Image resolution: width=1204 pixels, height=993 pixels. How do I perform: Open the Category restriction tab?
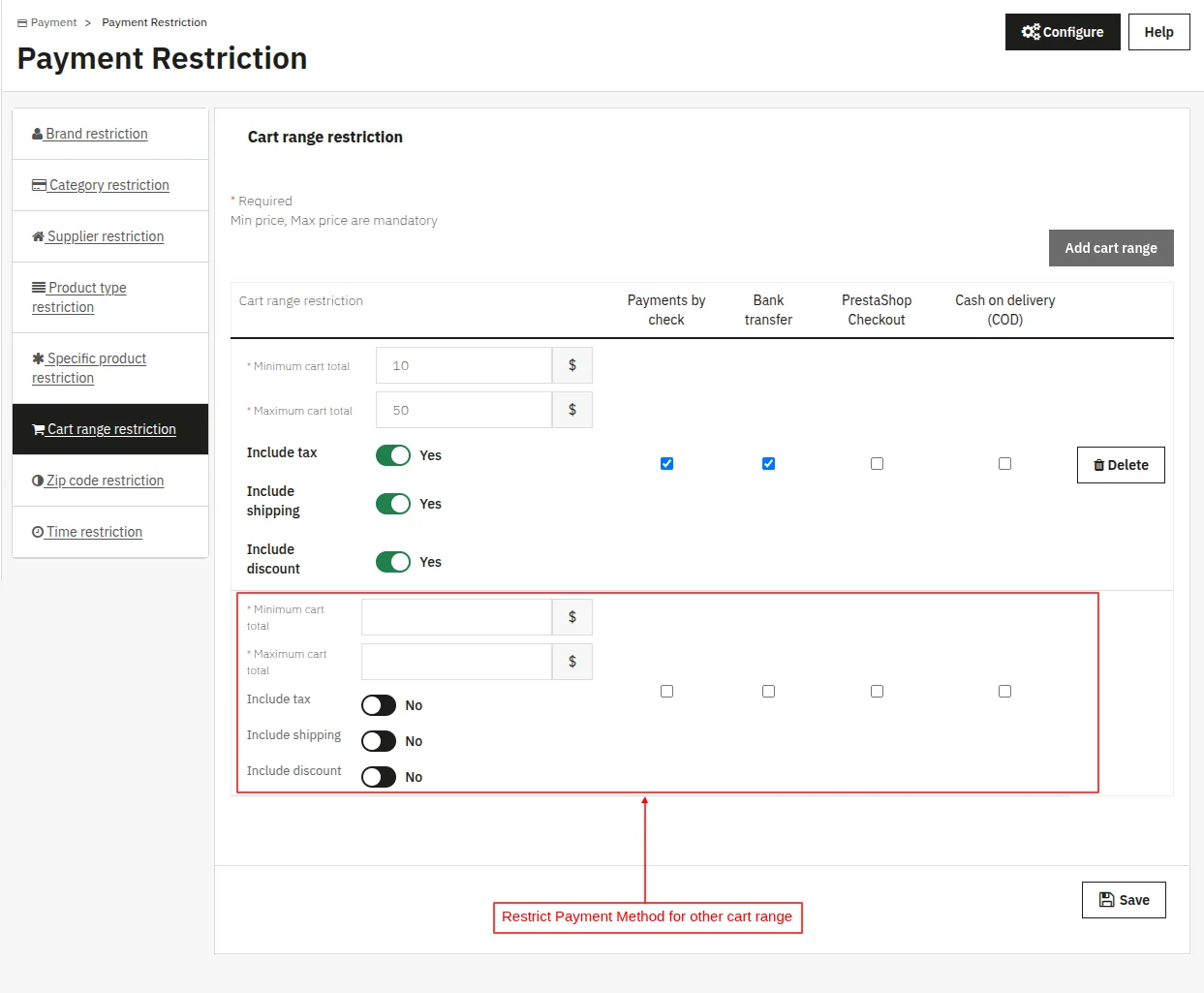[110, 185]
